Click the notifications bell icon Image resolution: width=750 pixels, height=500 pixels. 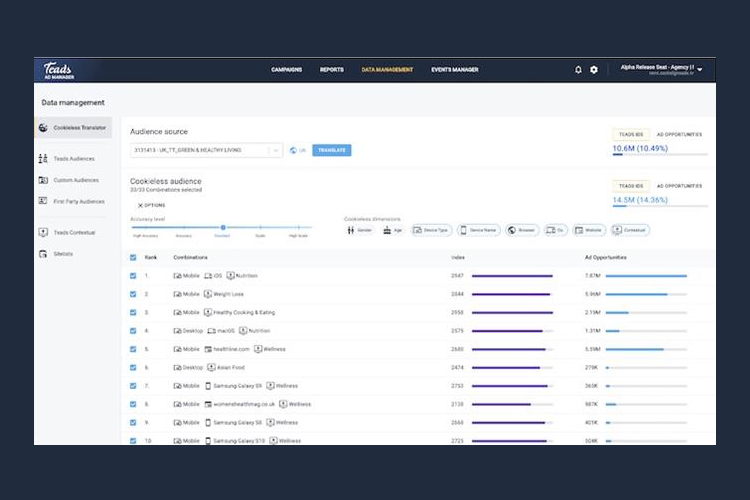click(x=578, y=70)
